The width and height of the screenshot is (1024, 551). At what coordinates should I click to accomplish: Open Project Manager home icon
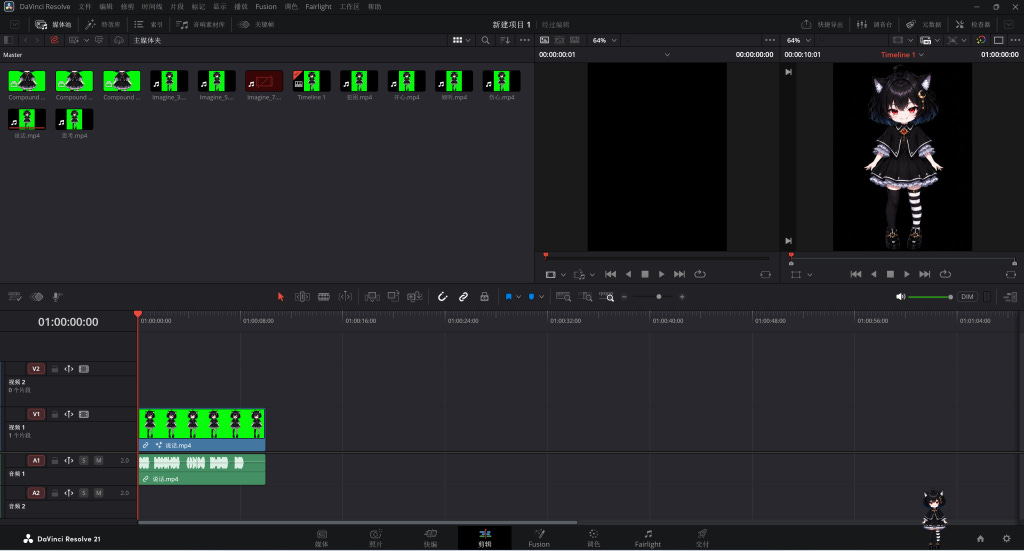coord(980,539)
